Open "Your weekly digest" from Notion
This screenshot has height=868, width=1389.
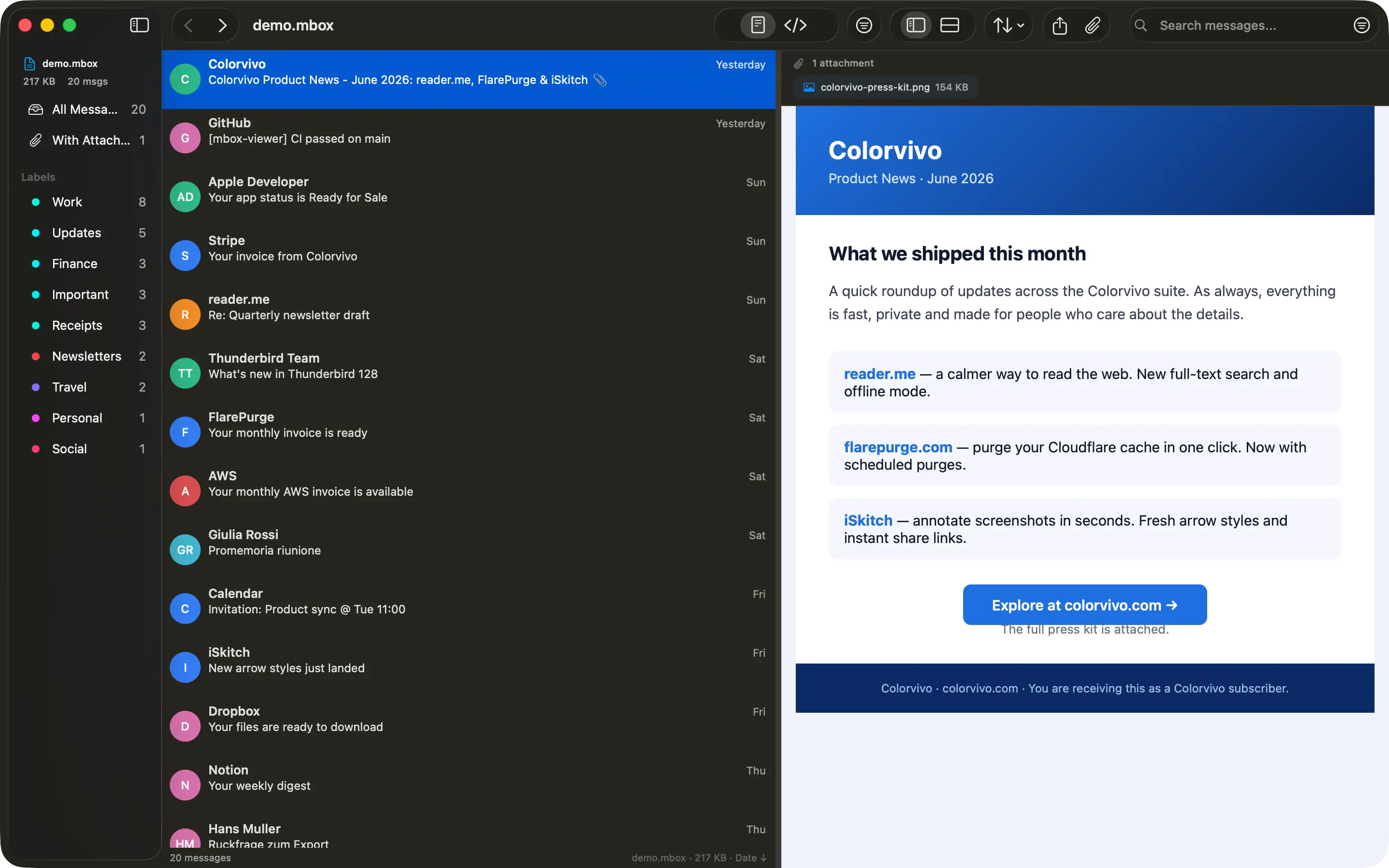[468, 786]
